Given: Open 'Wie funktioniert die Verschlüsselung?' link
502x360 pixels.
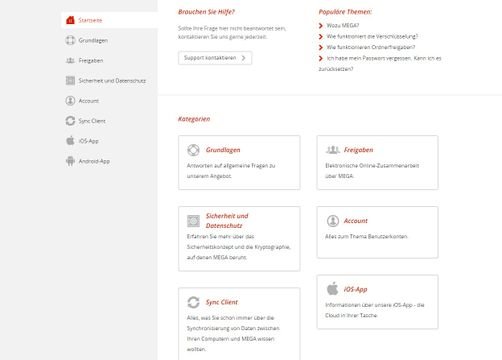Looking at the screenshot, I should pos(372,36).
